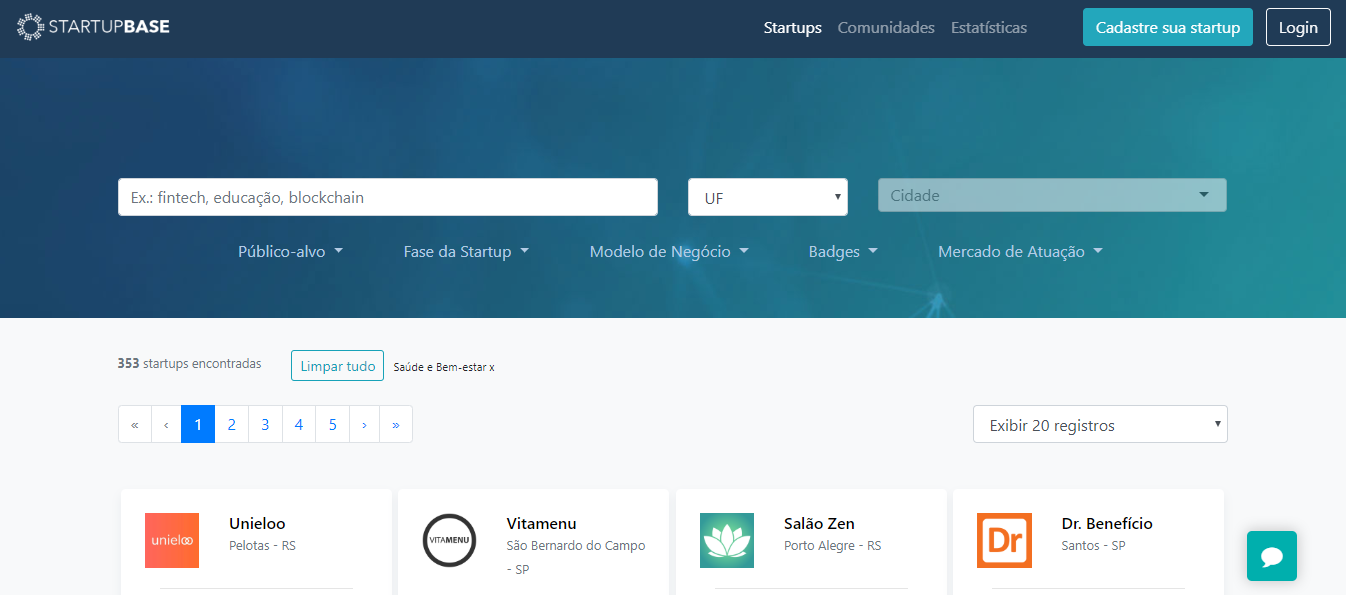Open the Unieloo startup title
Screen dimensions: 1346x595
(x=257, y=523)
